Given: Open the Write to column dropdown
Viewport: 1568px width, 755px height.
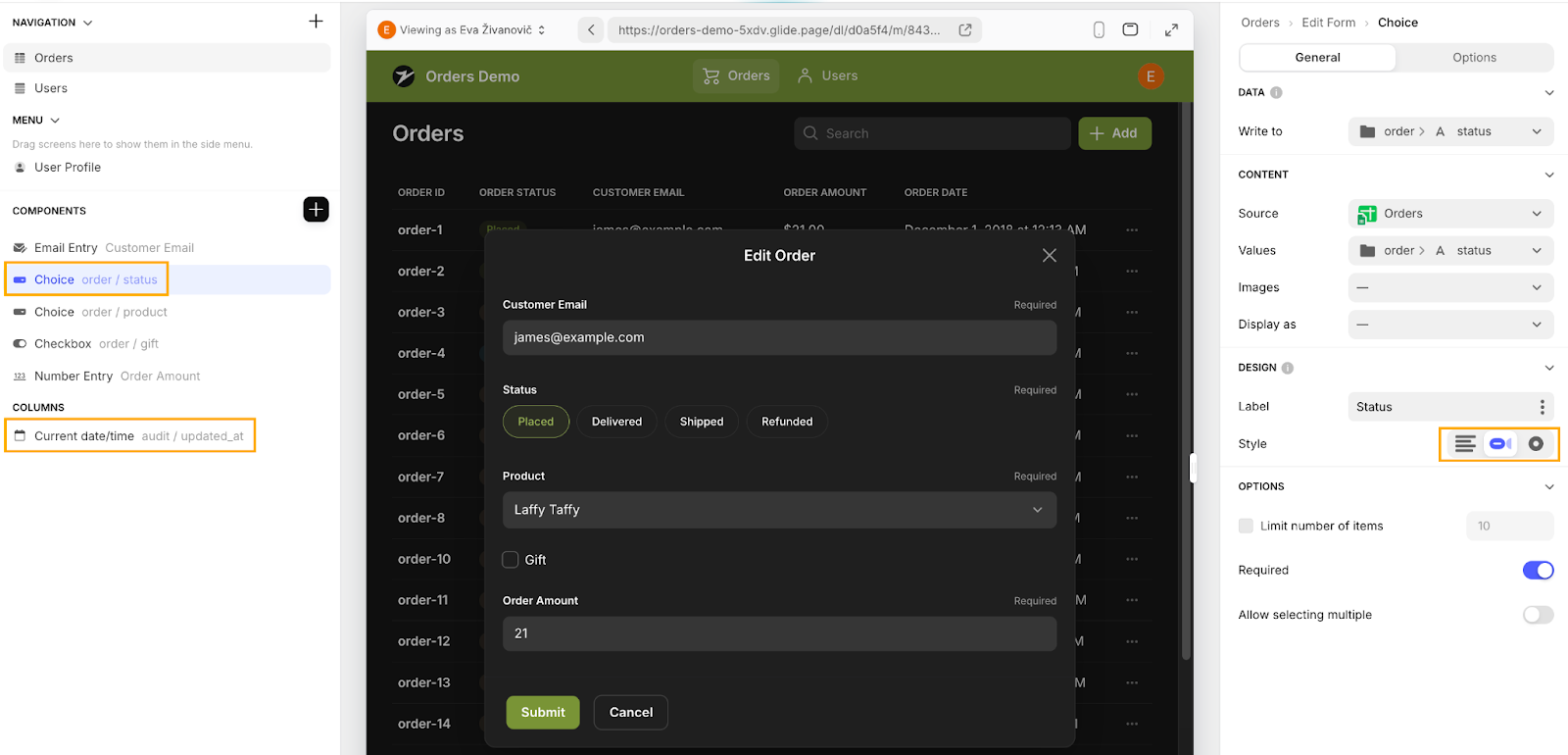Looking at the screenshot, I should coord(1450,131).
